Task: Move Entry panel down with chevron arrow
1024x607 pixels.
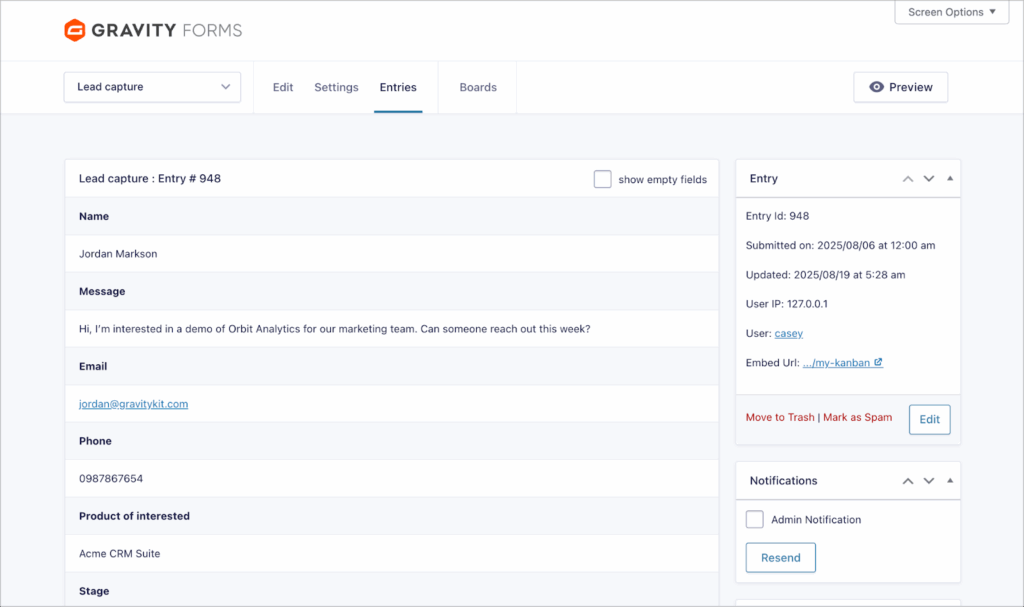Action: pyautogui.click(x=929, y=179)
